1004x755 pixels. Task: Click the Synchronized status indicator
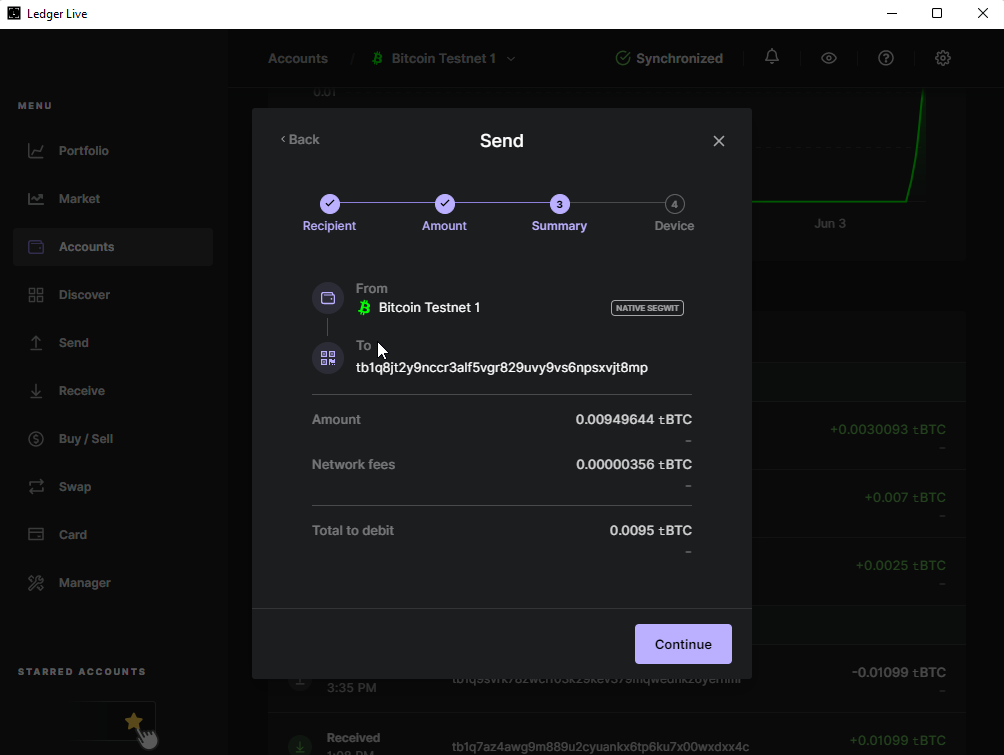click(669, 58)
